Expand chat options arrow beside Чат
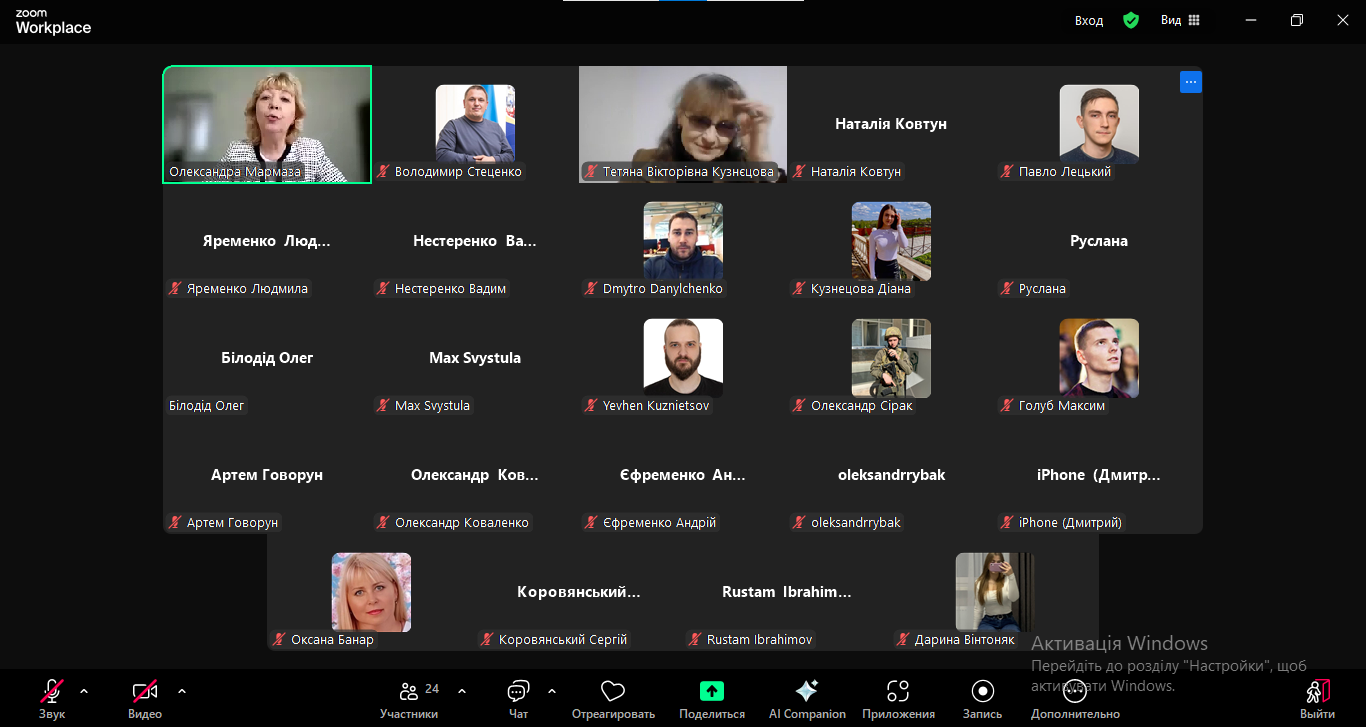Viewport: 1366px width, 728px height. click(x=552, y=690)
